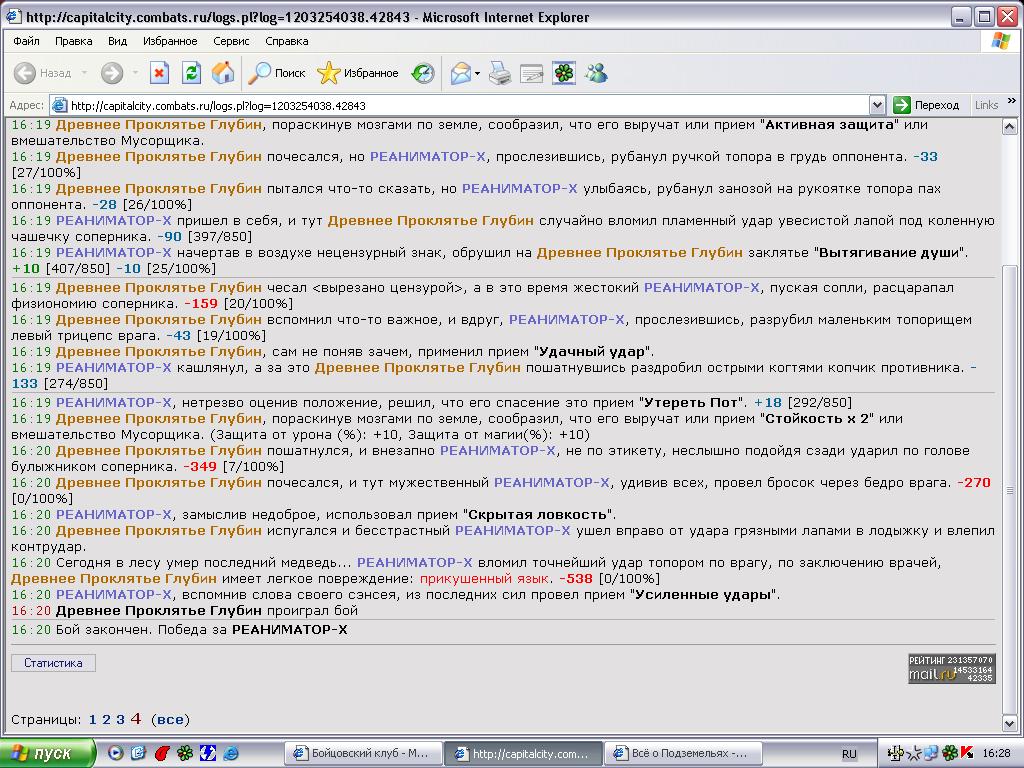Open the Справка menu
This screenshot has height=768, width=1024.
pyautogui.click(x=287, y=41)
